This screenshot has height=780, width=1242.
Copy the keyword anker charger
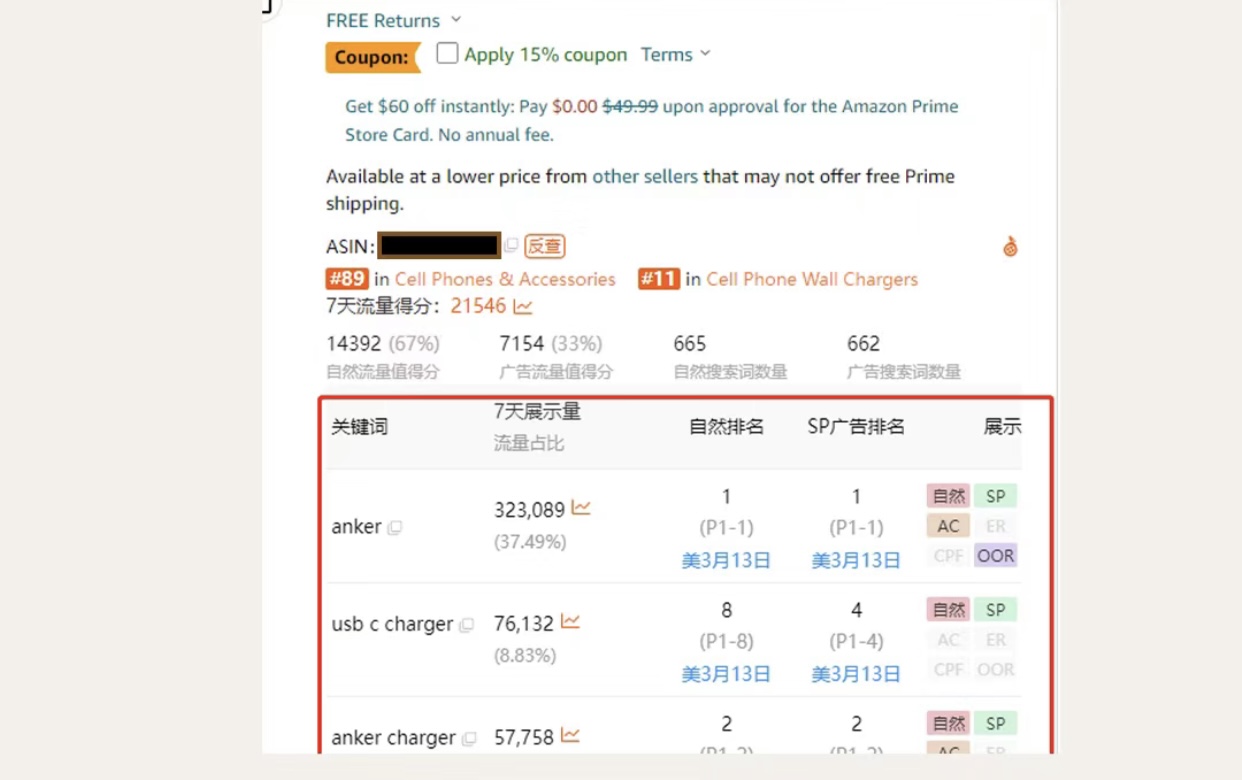point(469,739)
